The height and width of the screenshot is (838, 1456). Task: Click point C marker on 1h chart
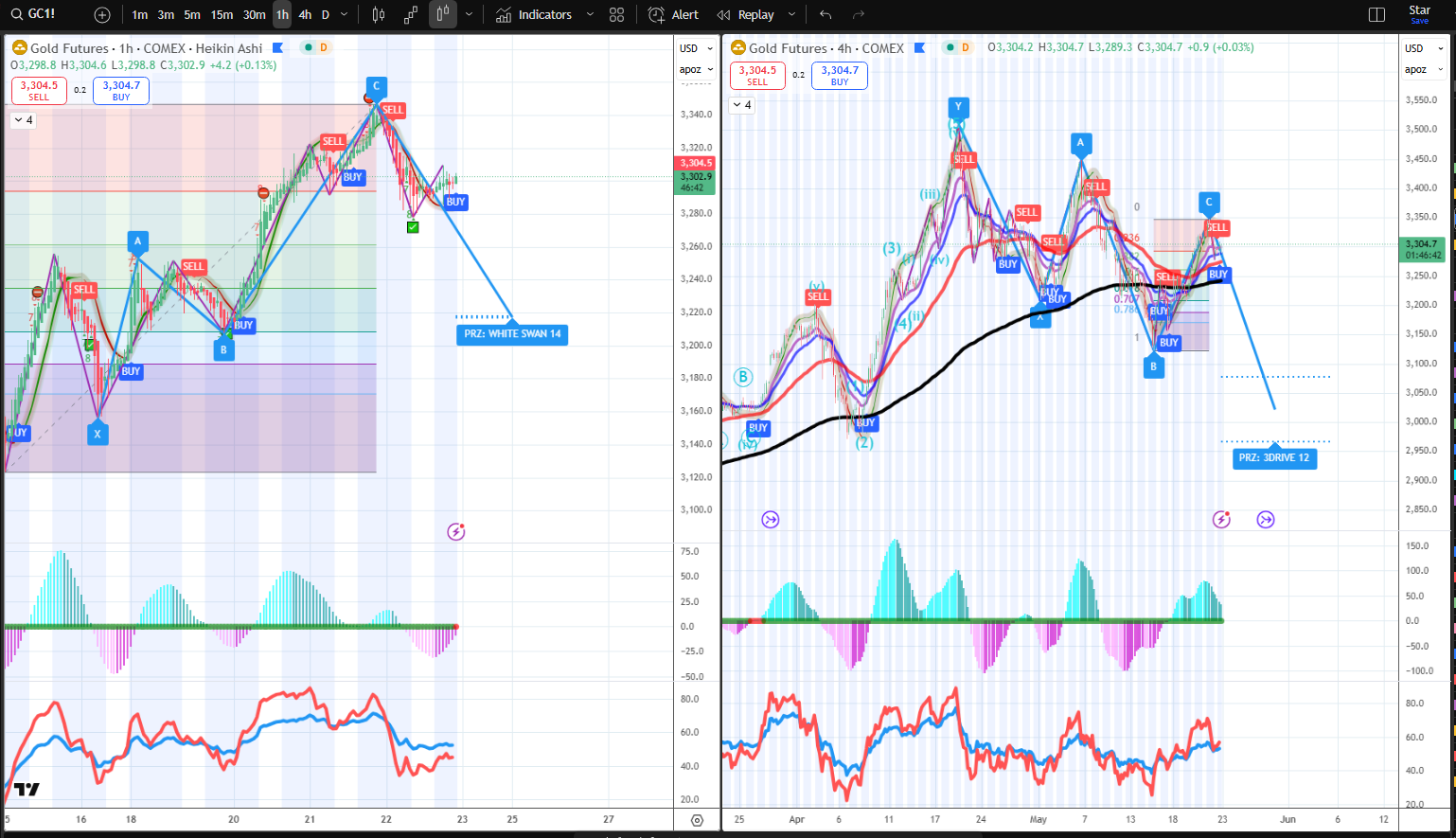pos(376,87)
